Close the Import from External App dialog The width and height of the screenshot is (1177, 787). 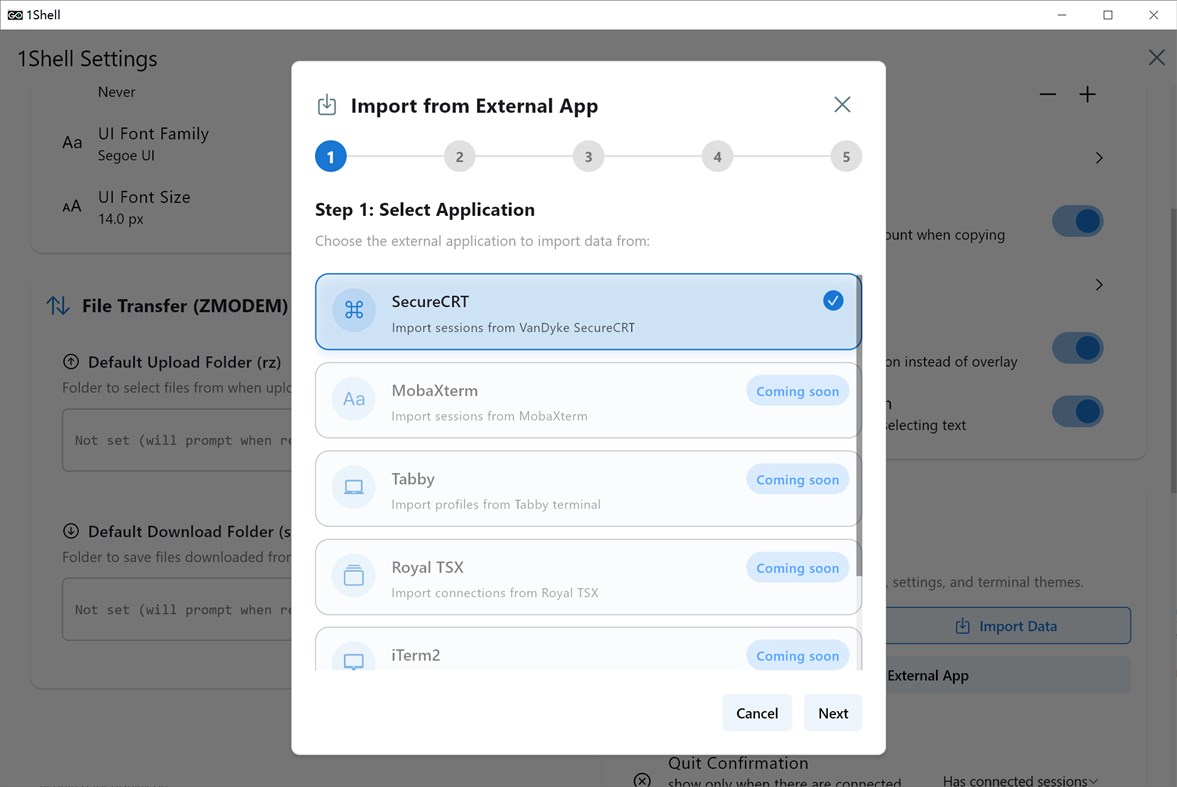[x=842, y=104]
